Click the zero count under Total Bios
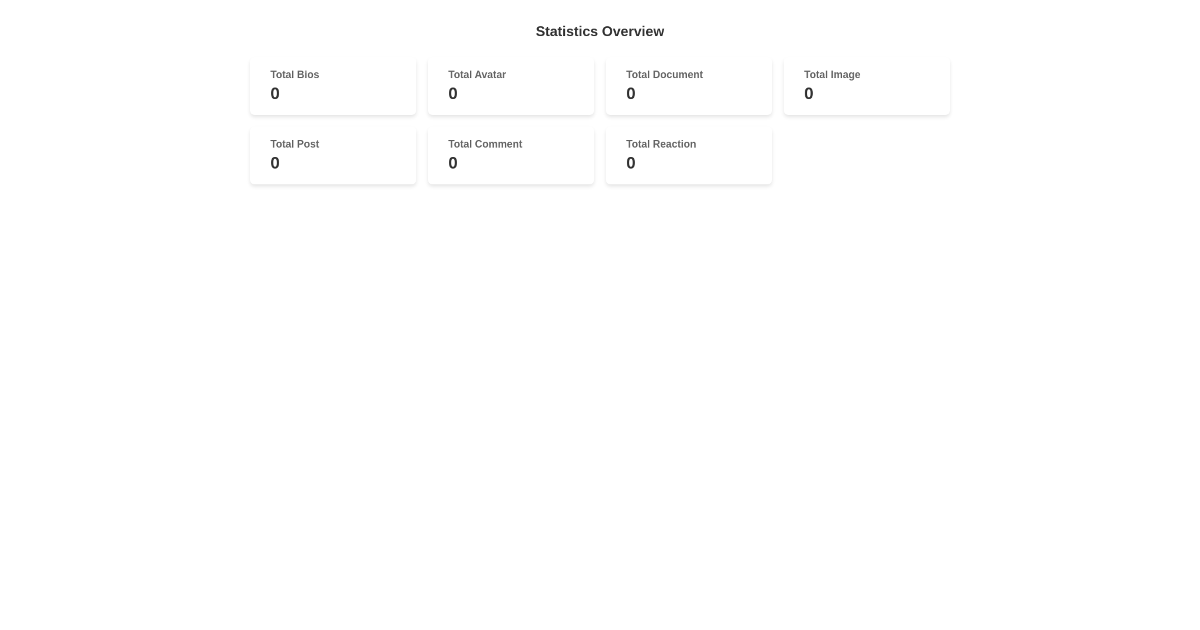 pos(275,93)
